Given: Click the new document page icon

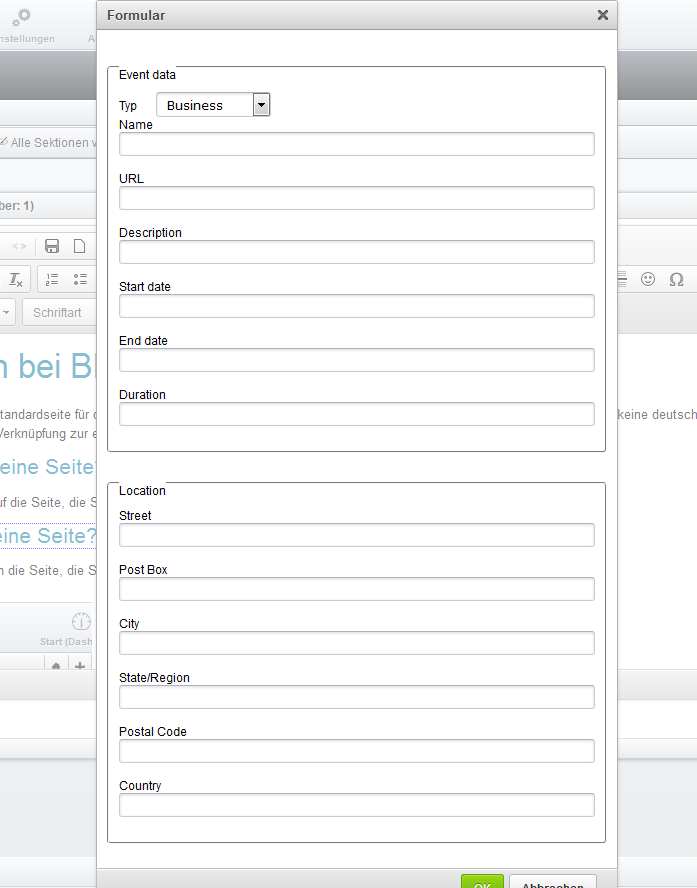Looking at the screenshot, I should (79, 246).
